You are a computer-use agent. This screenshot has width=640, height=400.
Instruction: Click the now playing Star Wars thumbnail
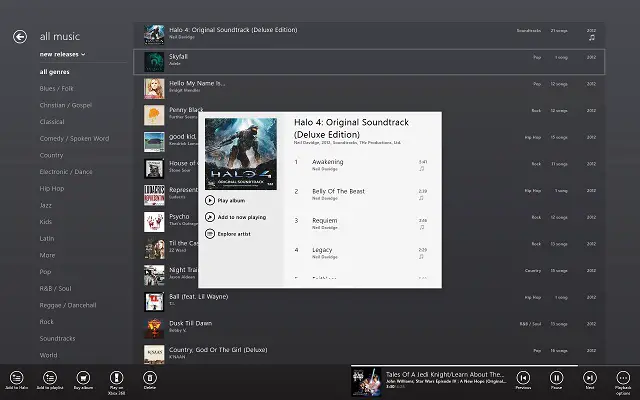366,382
